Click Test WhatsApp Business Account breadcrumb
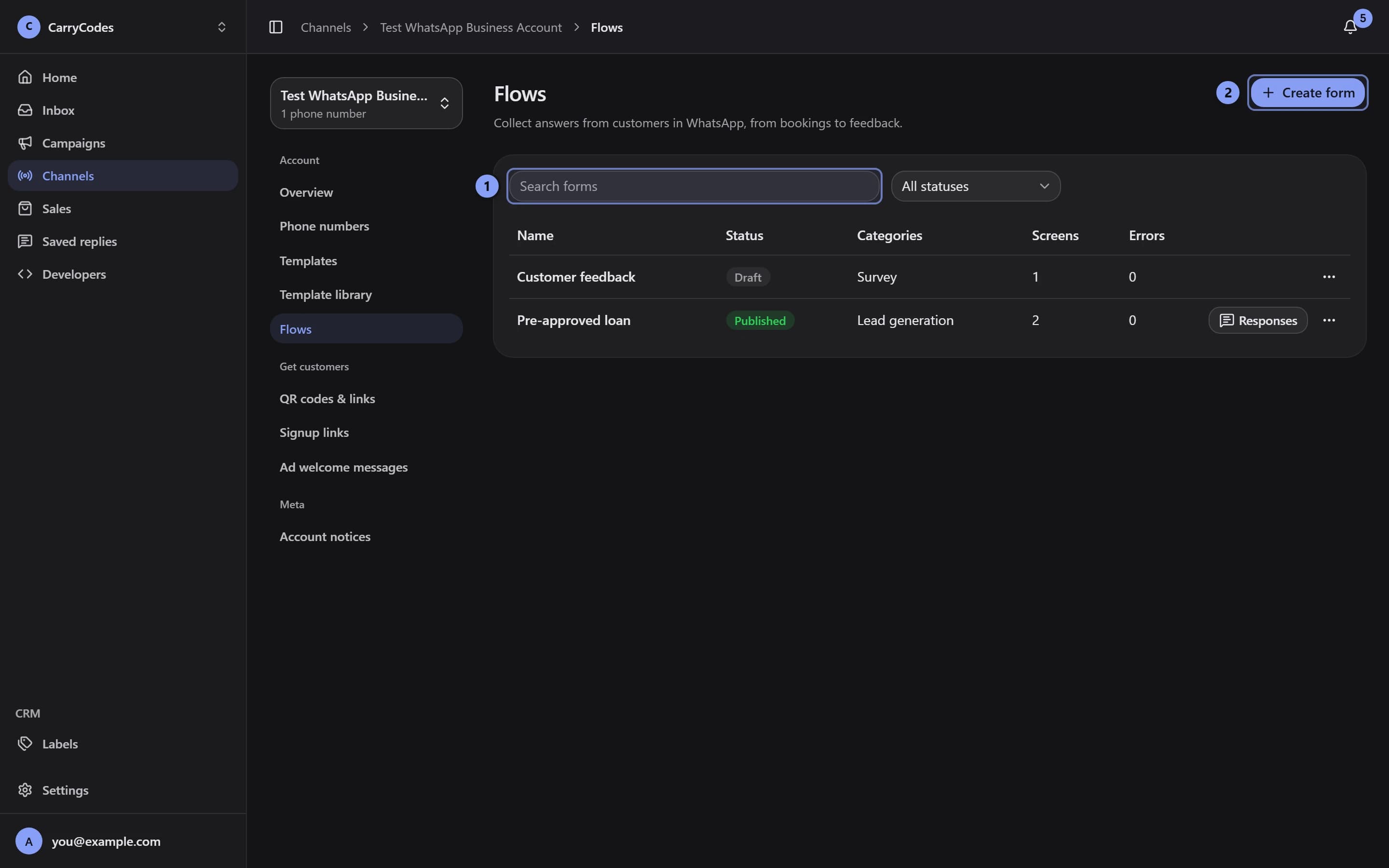 click(471, 27)
